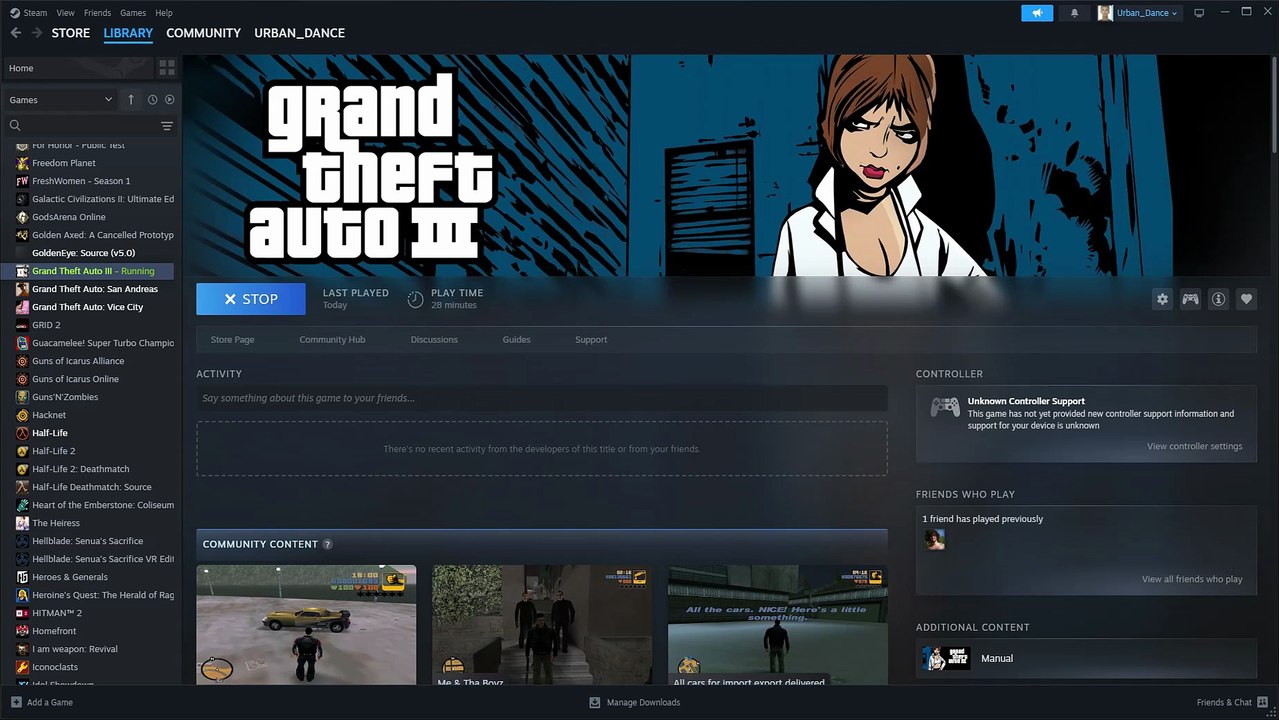Open the Community Hub link
The height and width of the screenshot is (720, 1279).
pos(332,340)
